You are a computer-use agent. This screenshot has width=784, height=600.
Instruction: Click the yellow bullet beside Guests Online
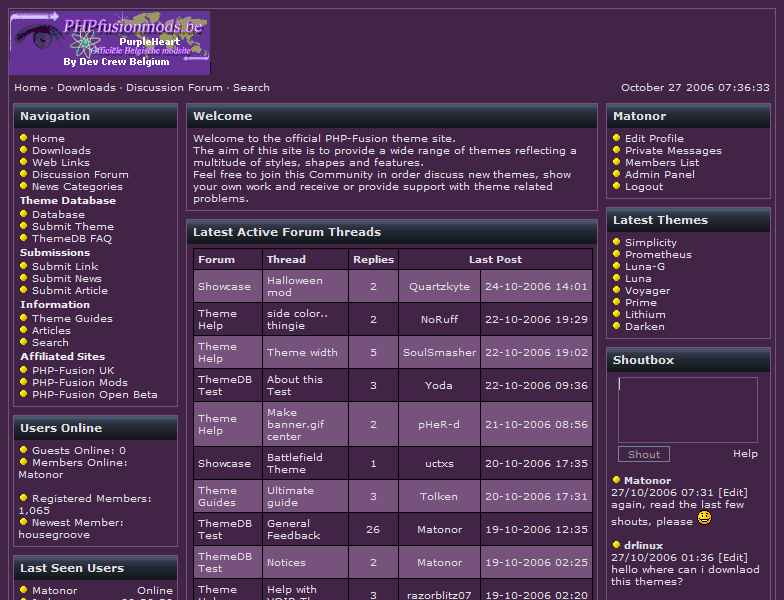(x=24, y=450)
